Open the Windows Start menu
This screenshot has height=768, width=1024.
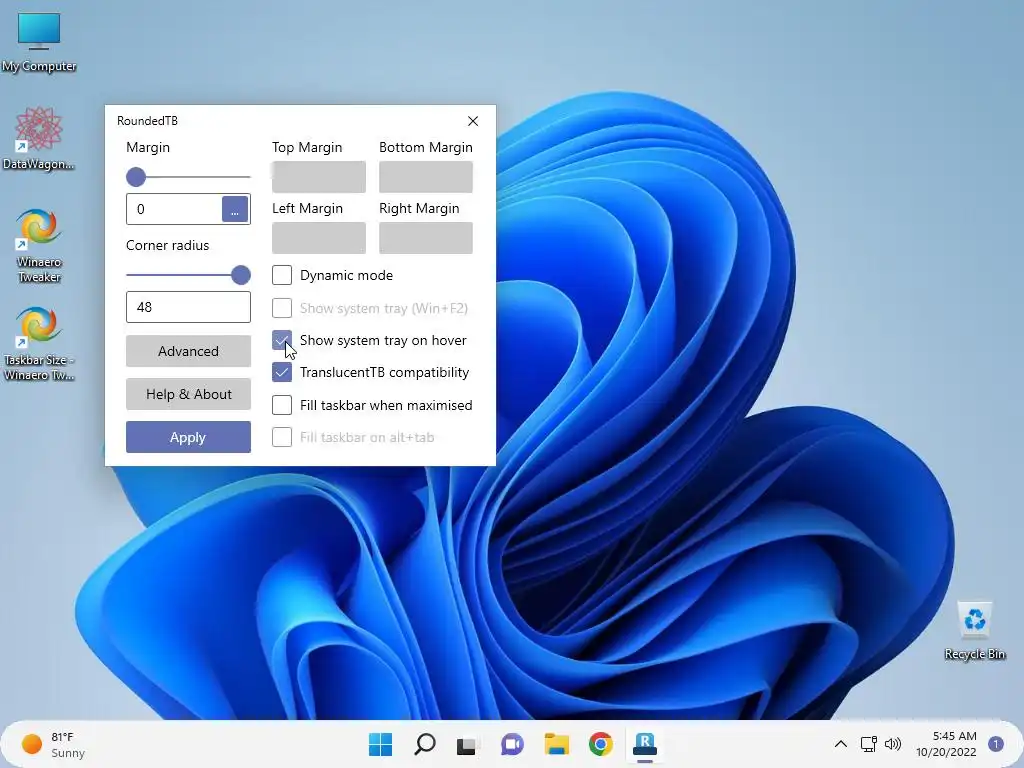[380, 744]
